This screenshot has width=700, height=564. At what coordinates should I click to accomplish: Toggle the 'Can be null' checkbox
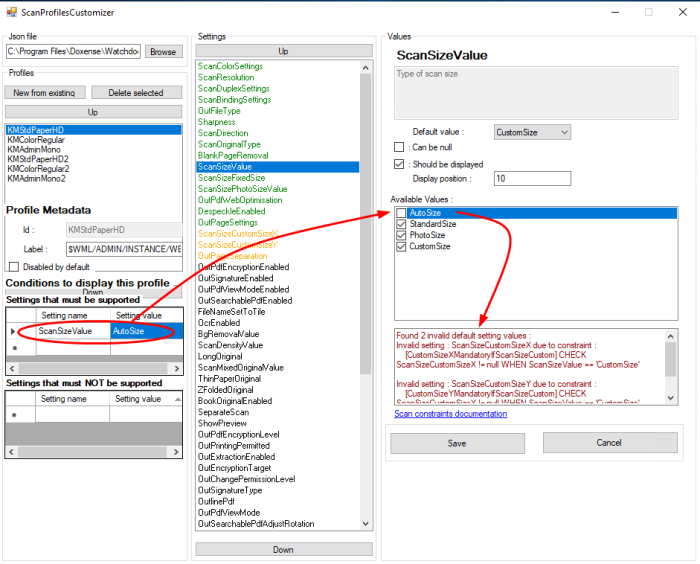pos(400,147)
